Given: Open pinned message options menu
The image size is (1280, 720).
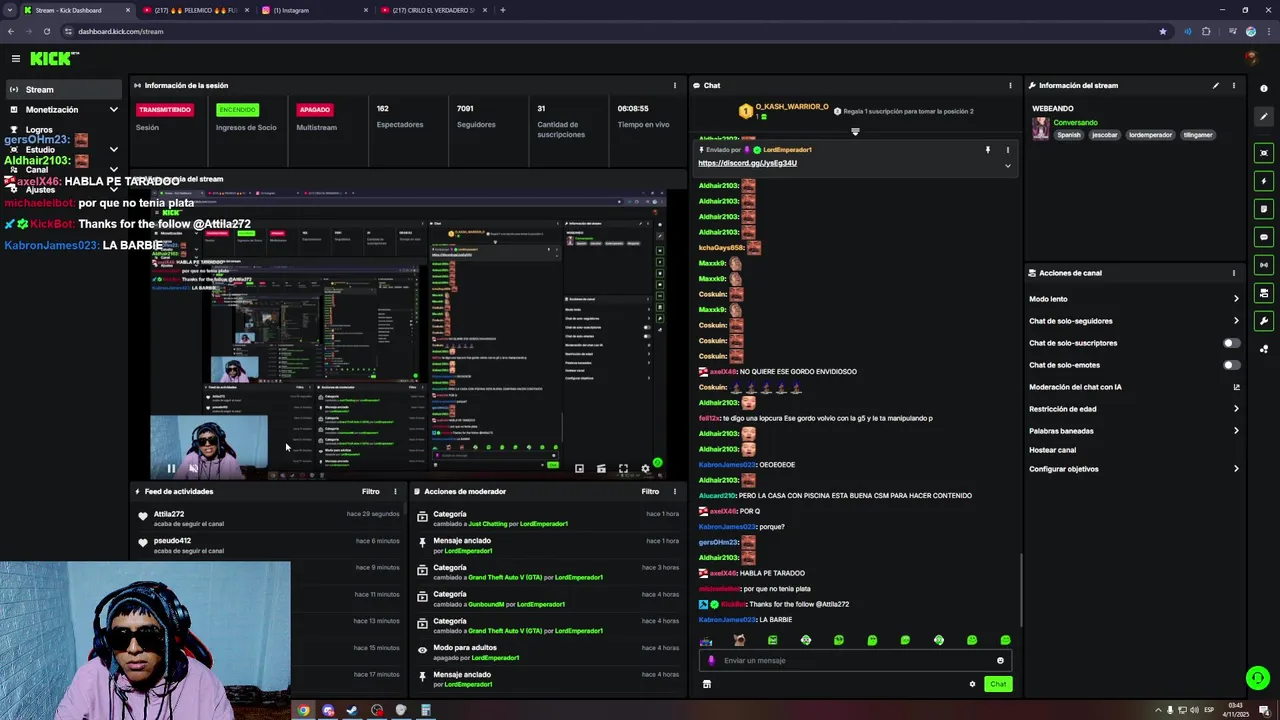Looking at the screenshot, I should [x=1007, y=150].
